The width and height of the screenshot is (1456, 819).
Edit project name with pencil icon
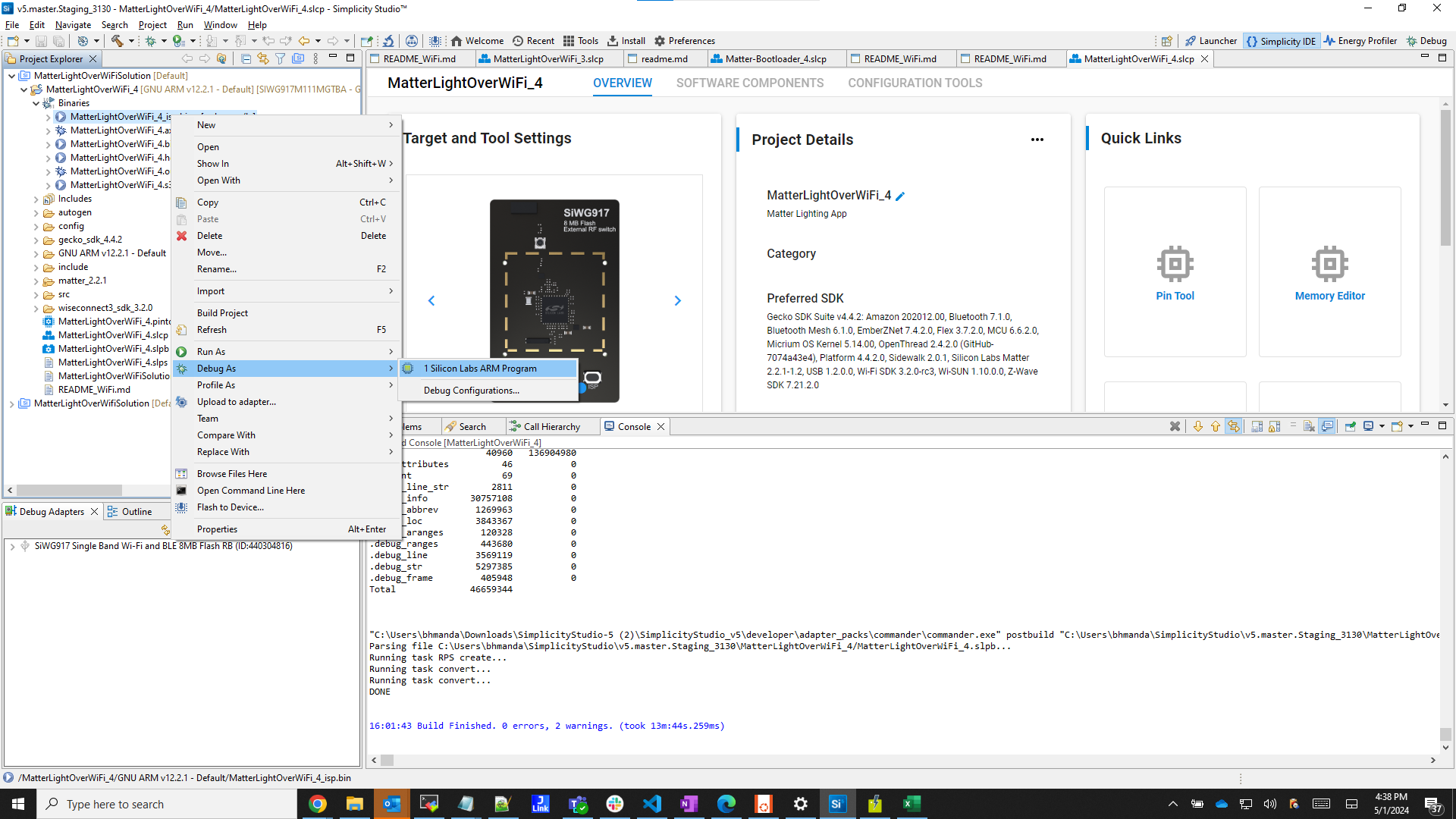pos(900,196)
